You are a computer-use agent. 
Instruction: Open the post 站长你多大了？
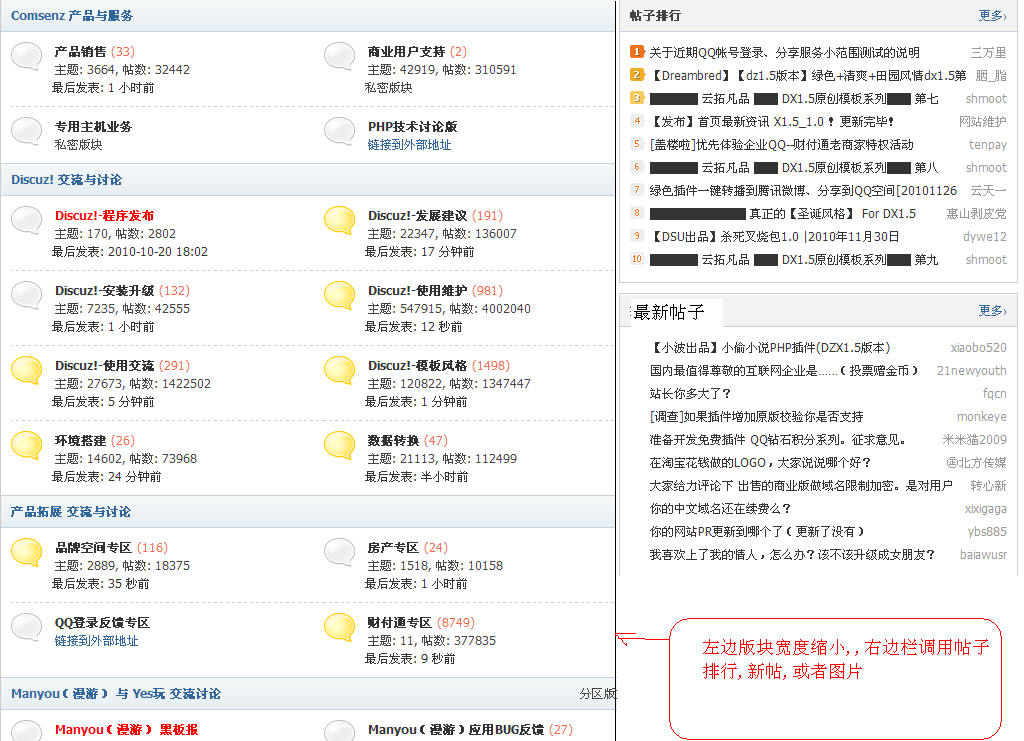click(690, 394)
